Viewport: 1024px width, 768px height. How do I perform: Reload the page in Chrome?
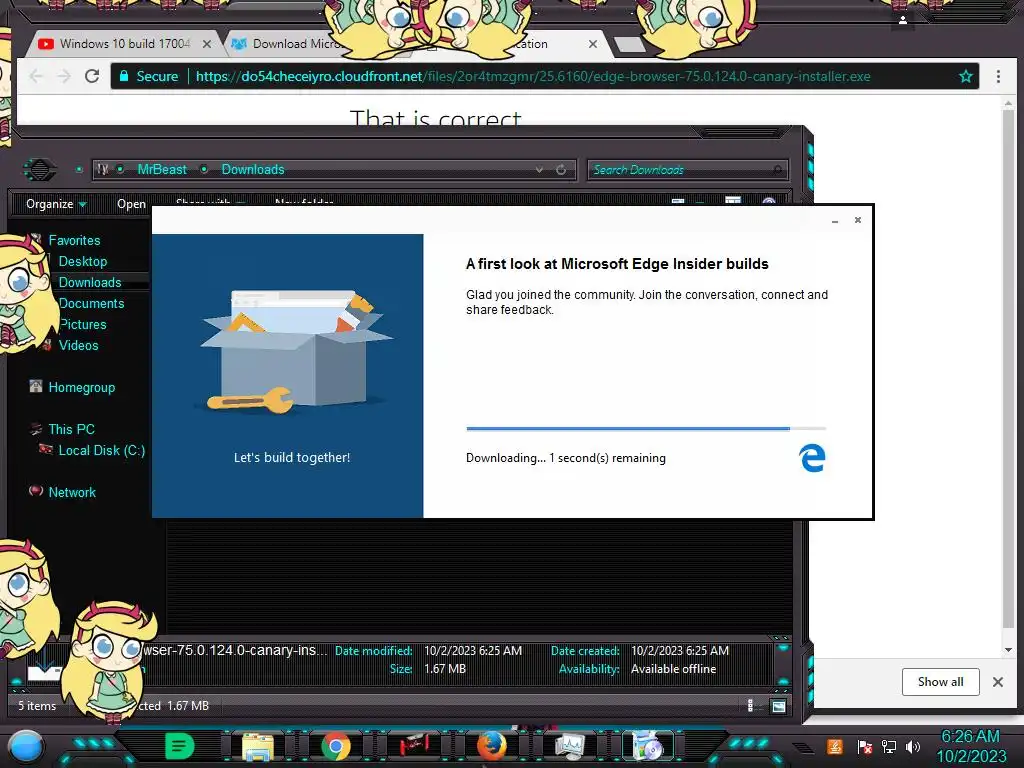click(92, 76)
